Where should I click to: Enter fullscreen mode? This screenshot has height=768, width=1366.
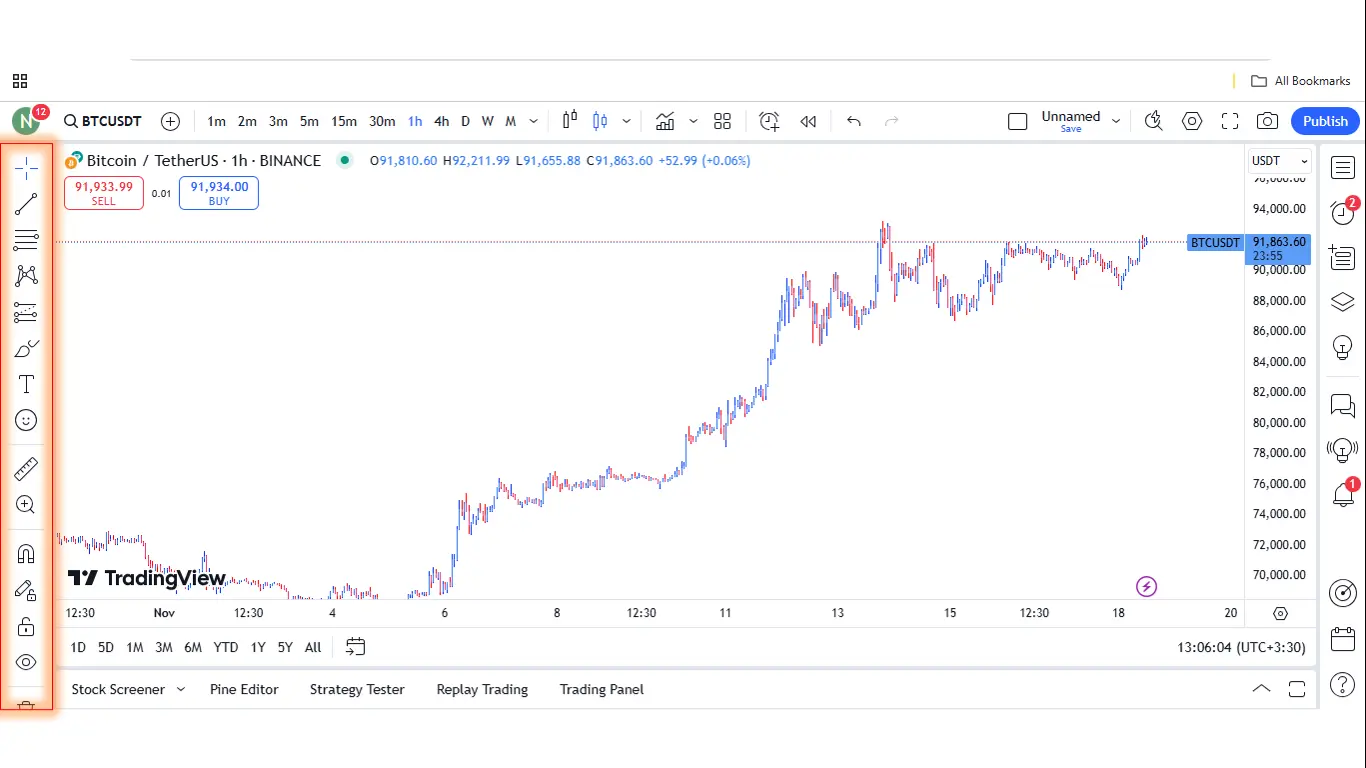tap(1230, 121)
